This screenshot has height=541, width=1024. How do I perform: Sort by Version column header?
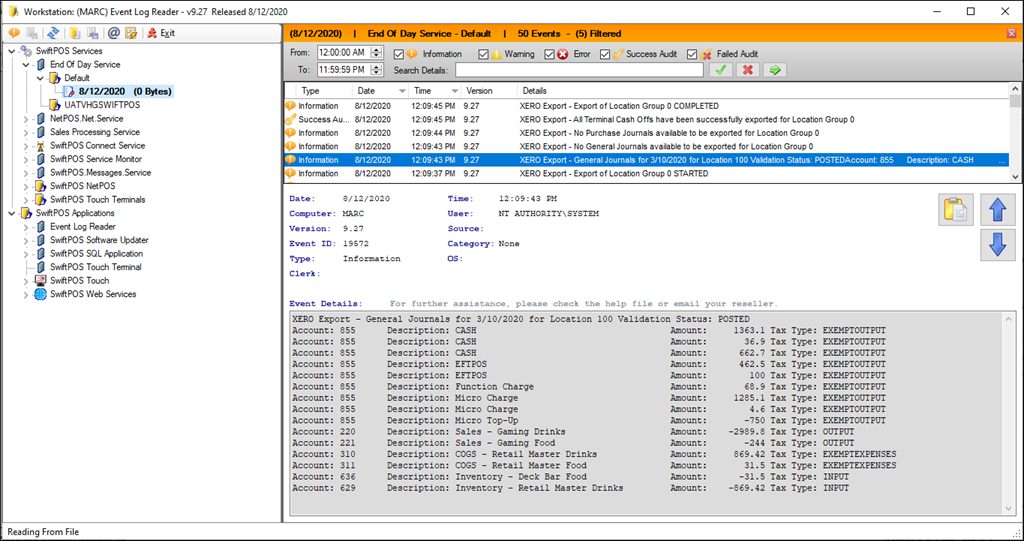point(488,91)
